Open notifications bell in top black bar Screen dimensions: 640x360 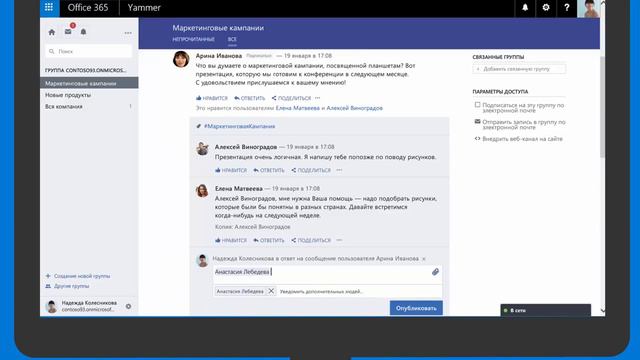tap(525, 7)
